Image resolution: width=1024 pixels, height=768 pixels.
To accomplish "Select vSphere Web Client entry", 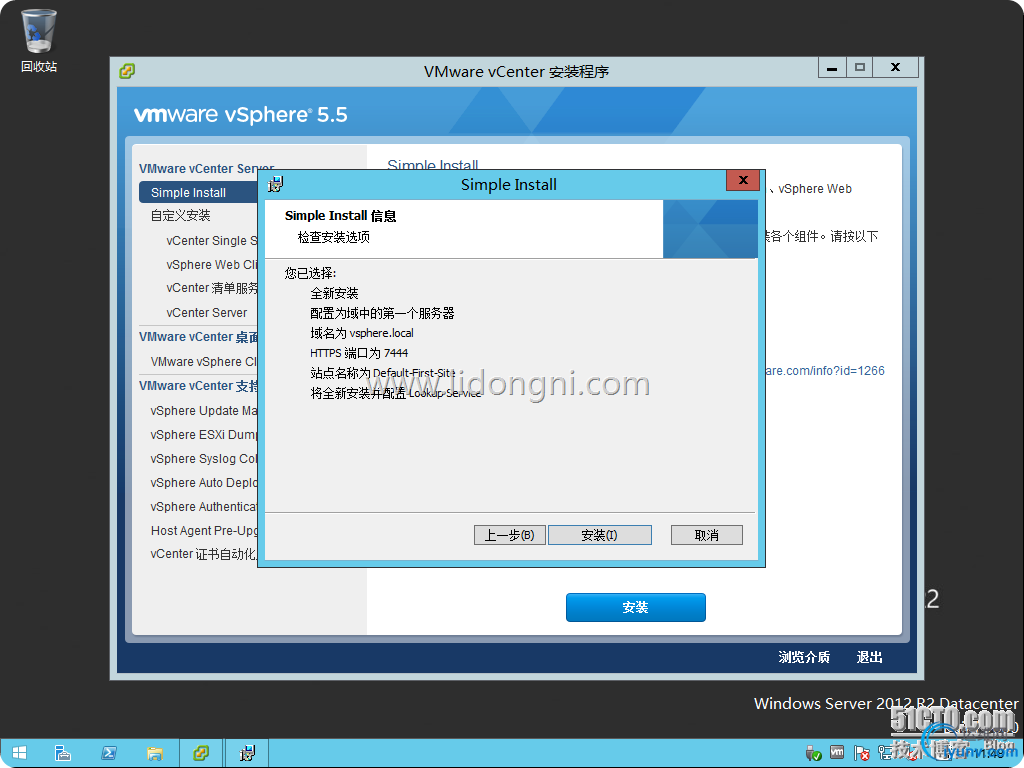I will [x=212, y=264].
